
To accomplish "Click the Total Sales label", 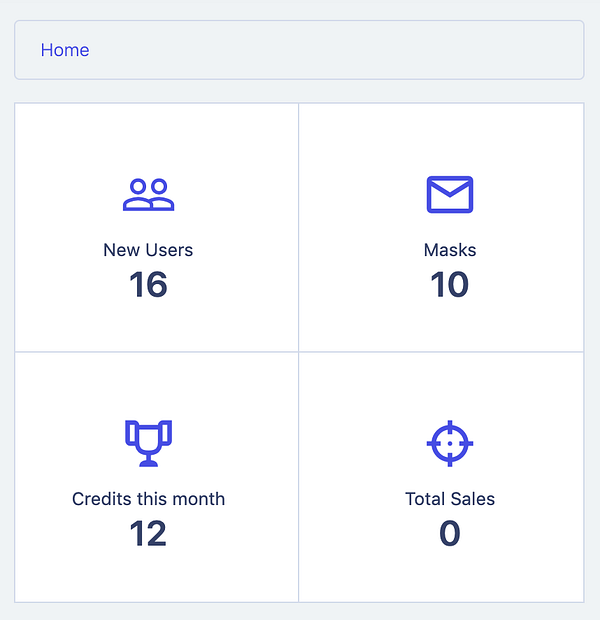I will click(450, 499).
